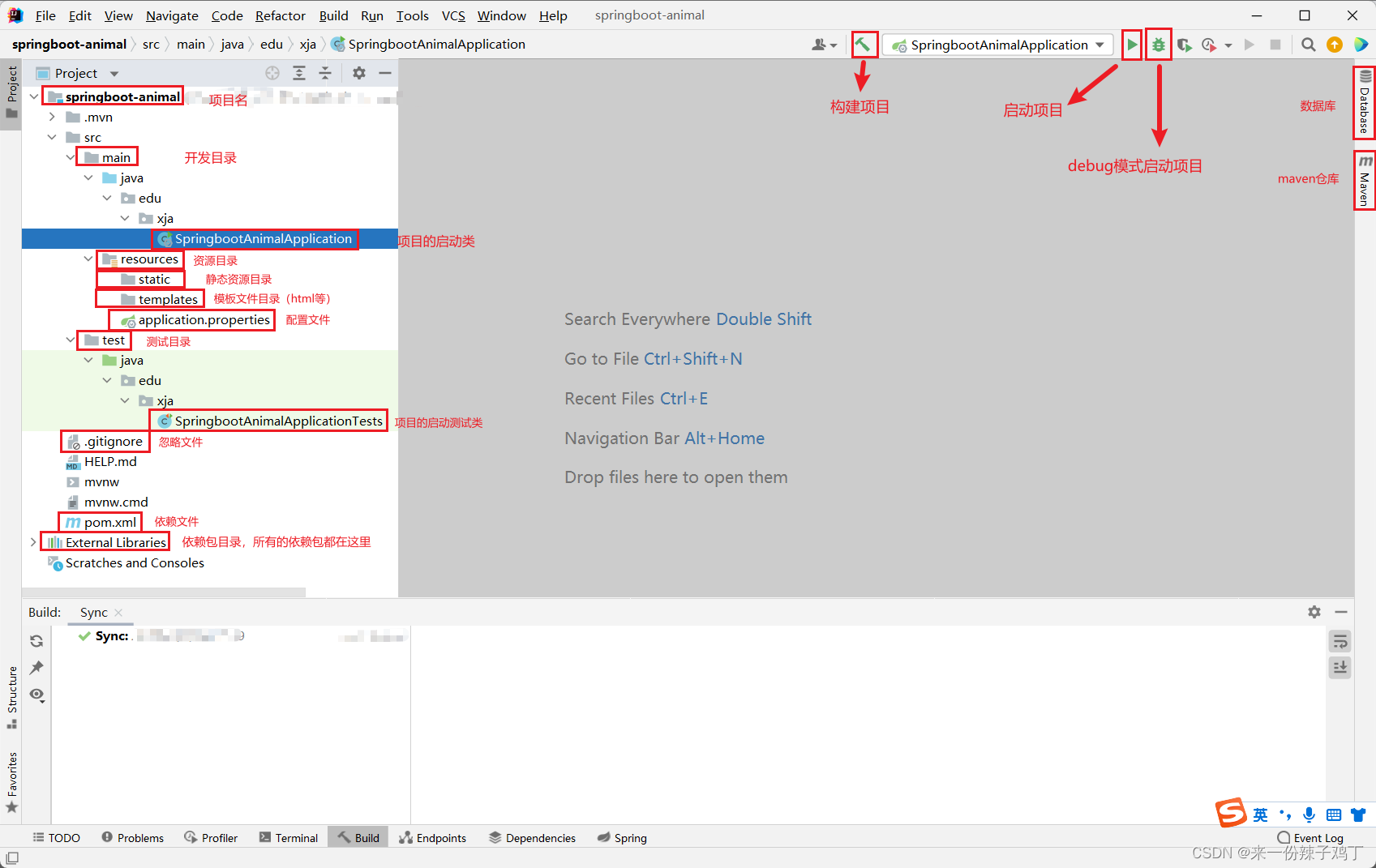This screenshot has height=868, width=1376.
Task: Open Search Everywhere magnifier icon
Action: coord(1308,45)
